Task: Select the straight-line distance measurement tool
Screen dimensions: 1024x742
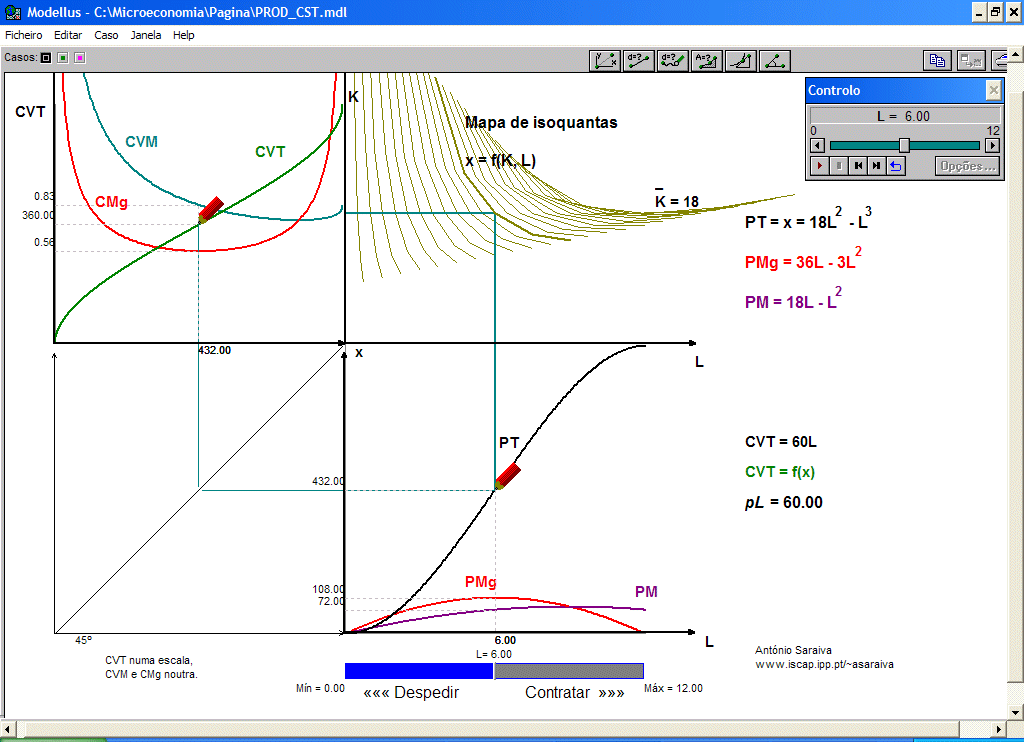Action: (639, 60)
